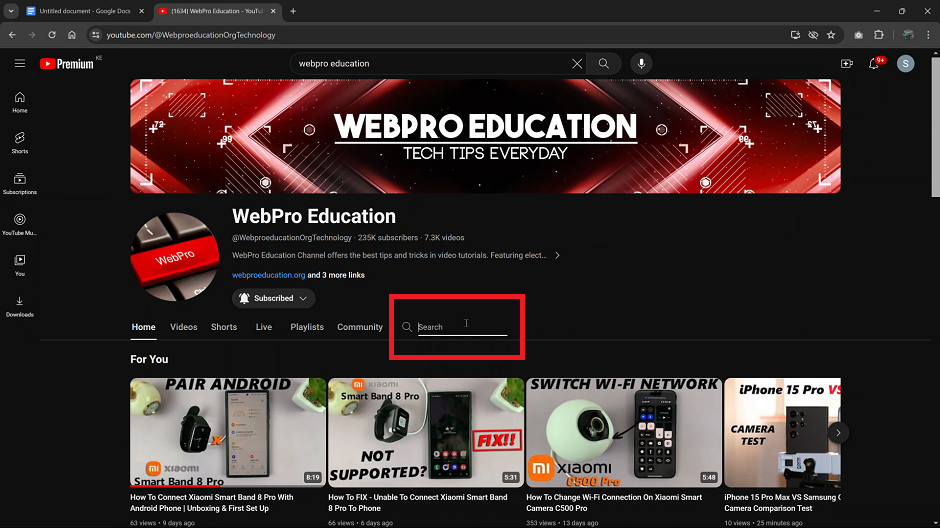Click 'and 3 more links'

tap(336, 275)
